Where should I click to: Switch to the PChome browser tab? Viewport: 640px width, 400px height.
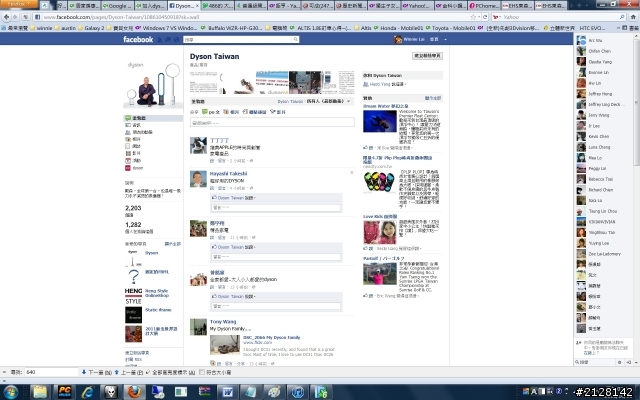point(483,6)
